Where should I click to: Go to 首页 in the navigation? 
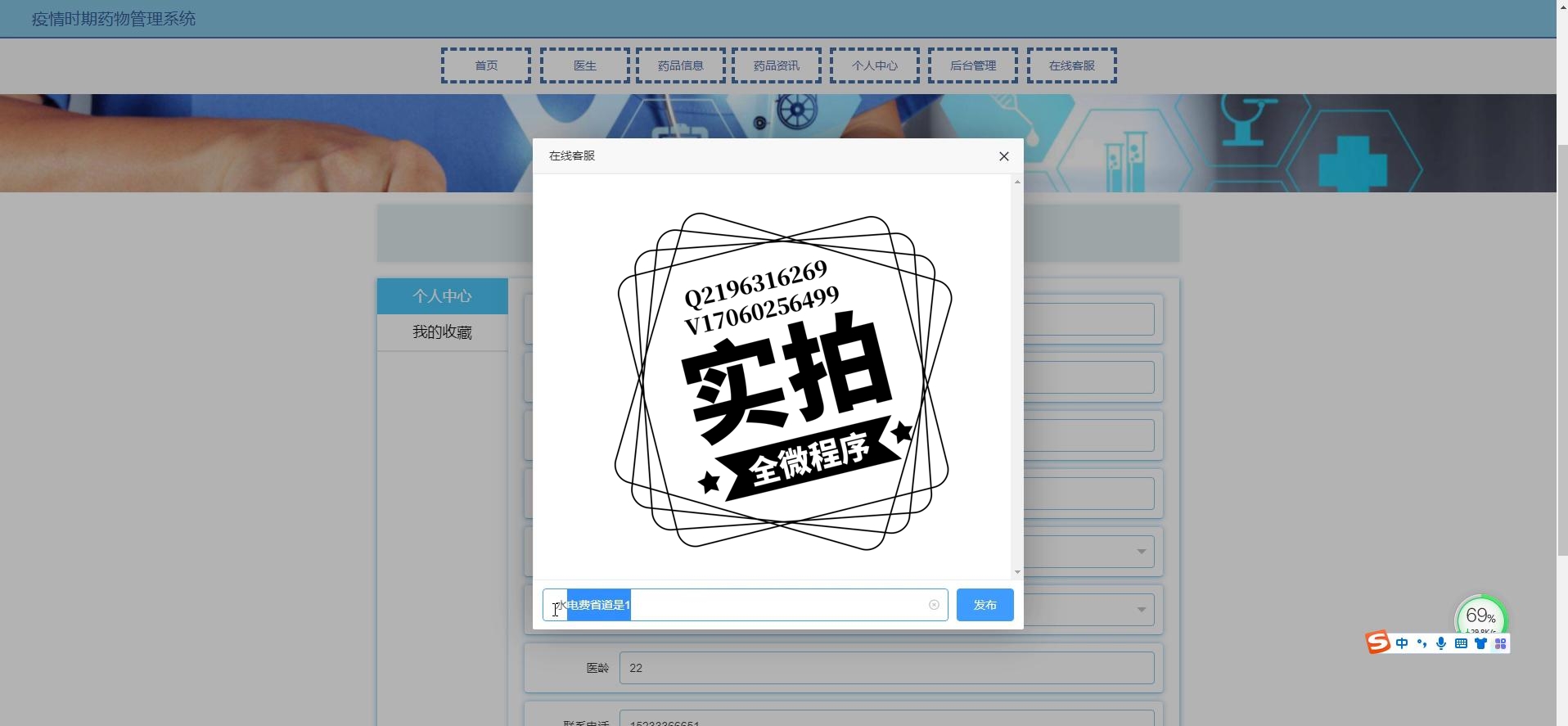pos(486,65)
